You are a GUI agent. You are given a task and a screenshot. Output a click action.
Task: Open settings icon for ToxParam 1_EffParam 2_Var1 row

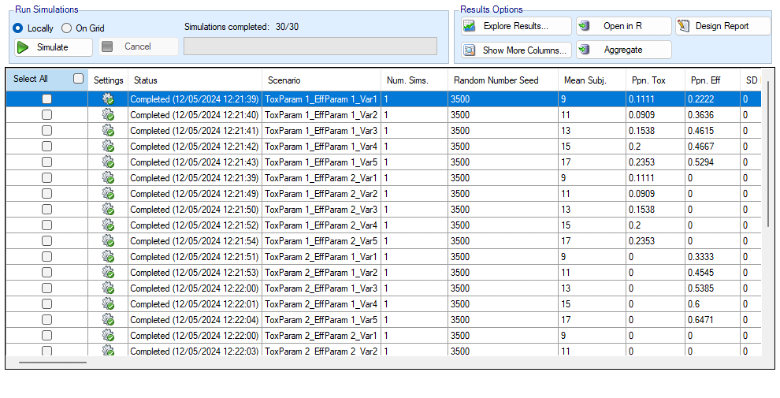(x=108, y=178)
